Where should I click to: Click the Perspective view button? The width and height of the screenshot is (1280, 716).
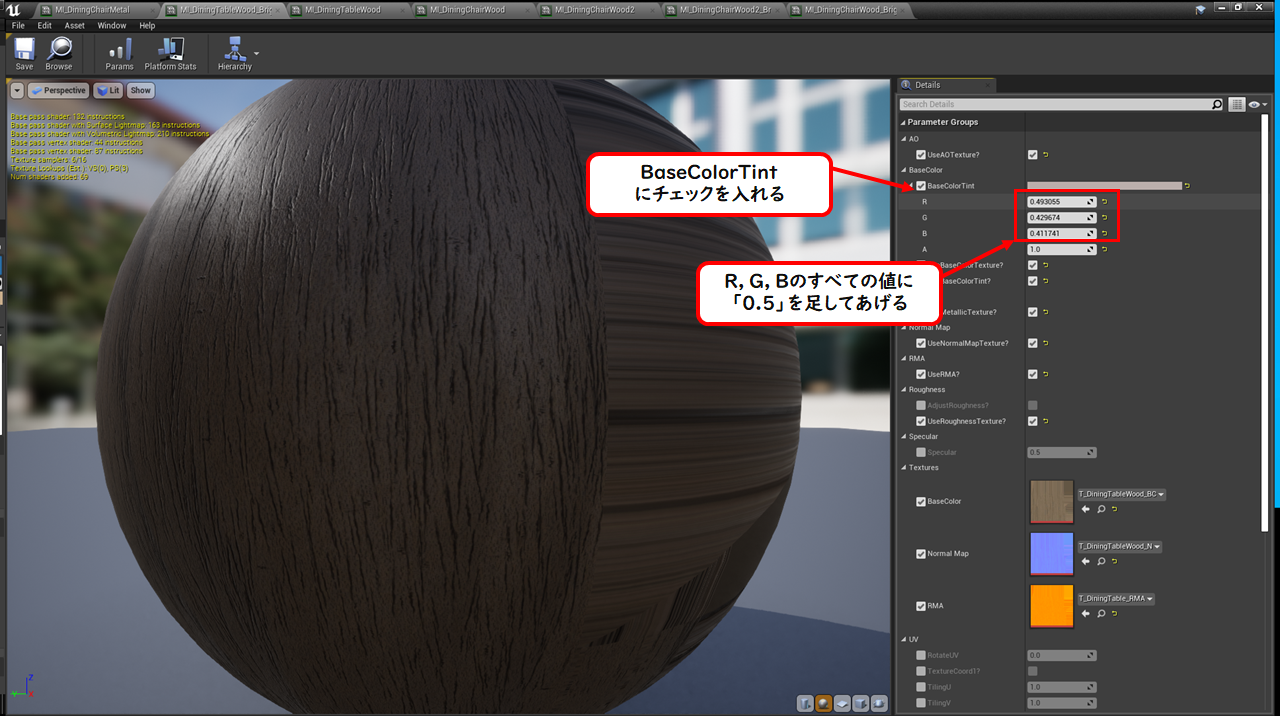pyautogui.click(x=58, y=90)
